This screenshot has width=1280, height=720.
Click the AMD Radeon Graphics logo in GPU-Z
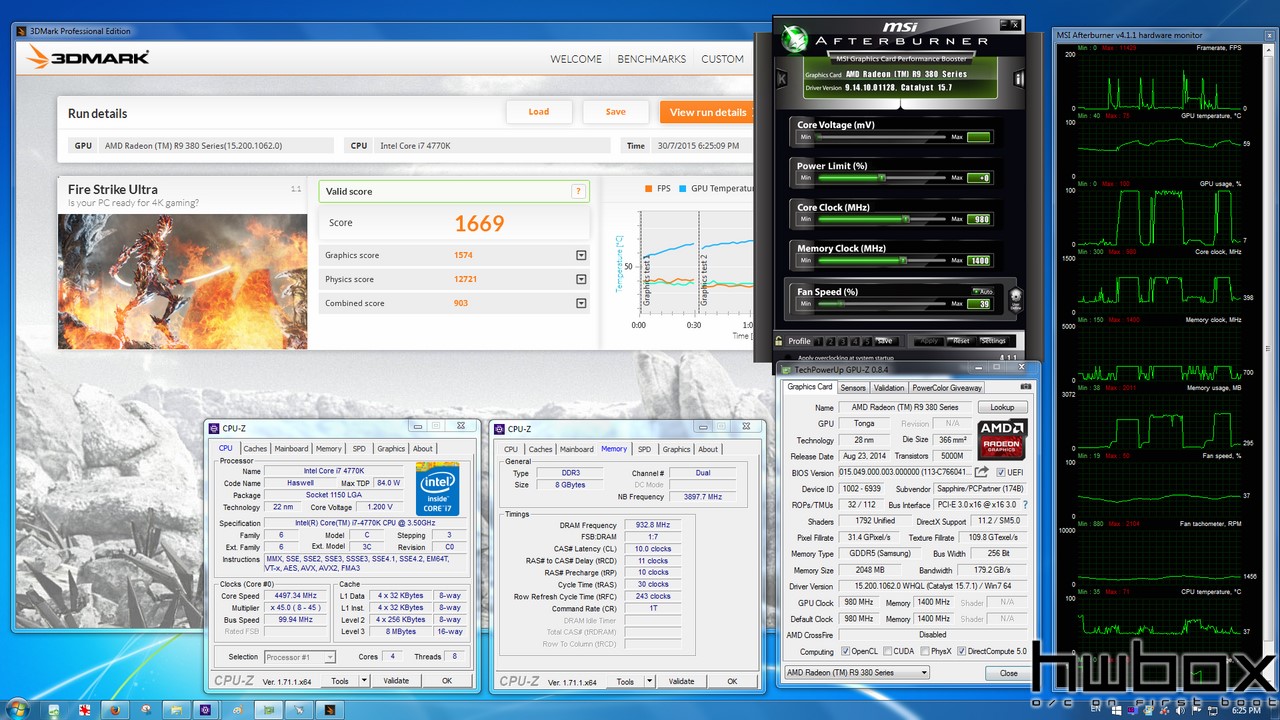(1002, 438)
